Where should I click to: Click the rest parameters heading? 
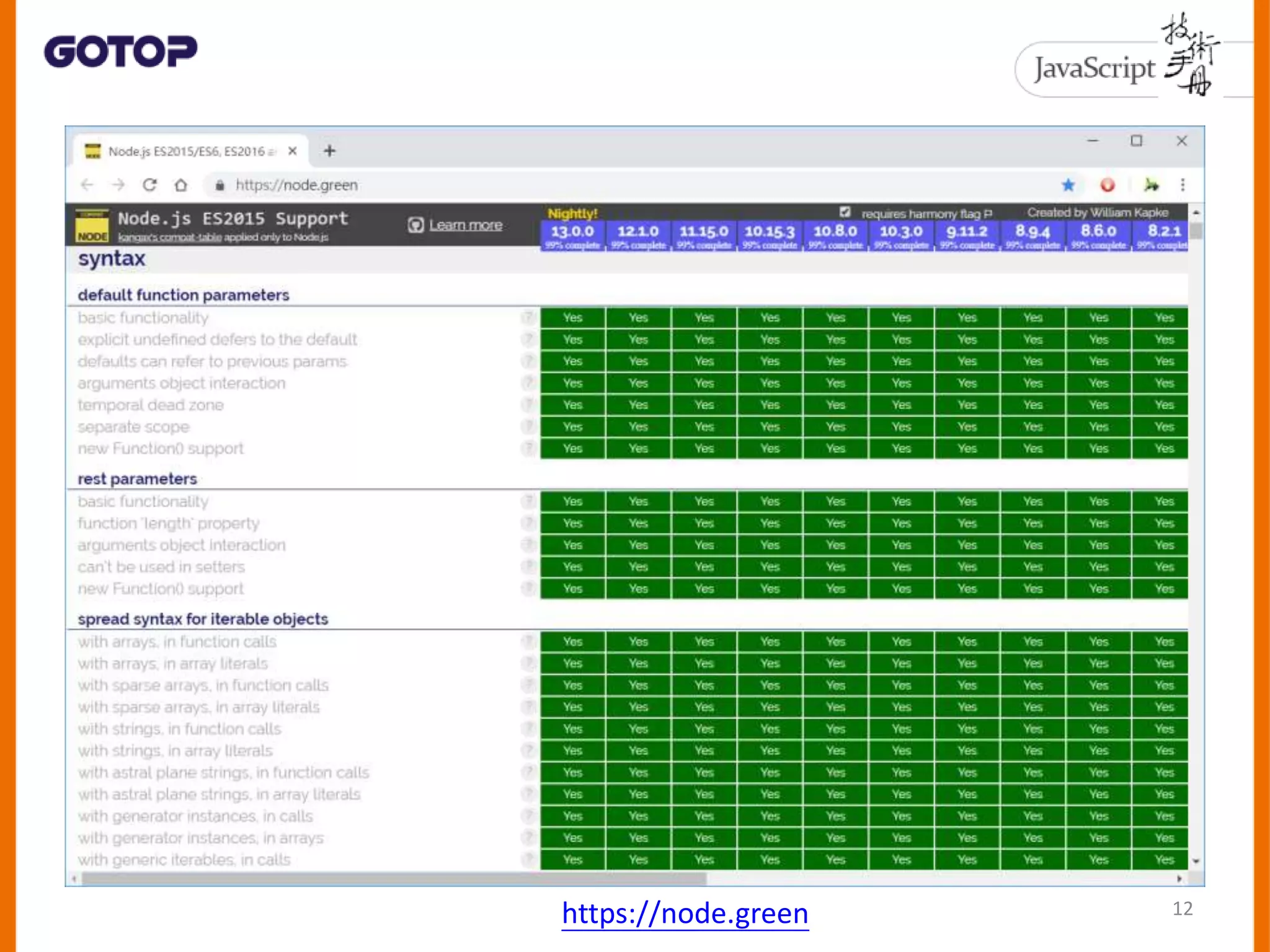[137, 479]
